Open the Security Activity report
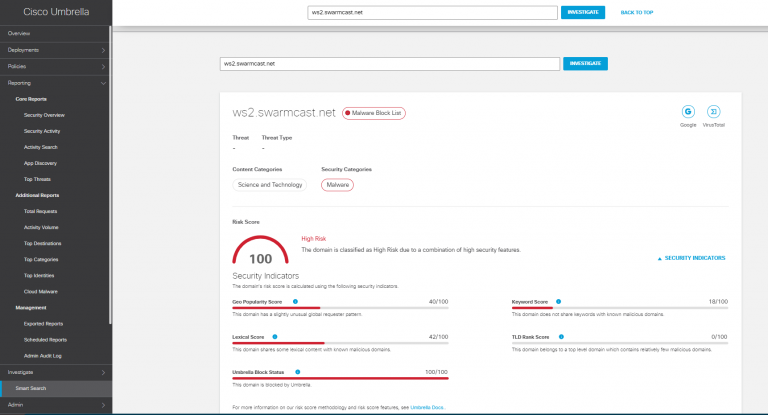Viewport: 768px width, 415px height. tap(42, 131)
